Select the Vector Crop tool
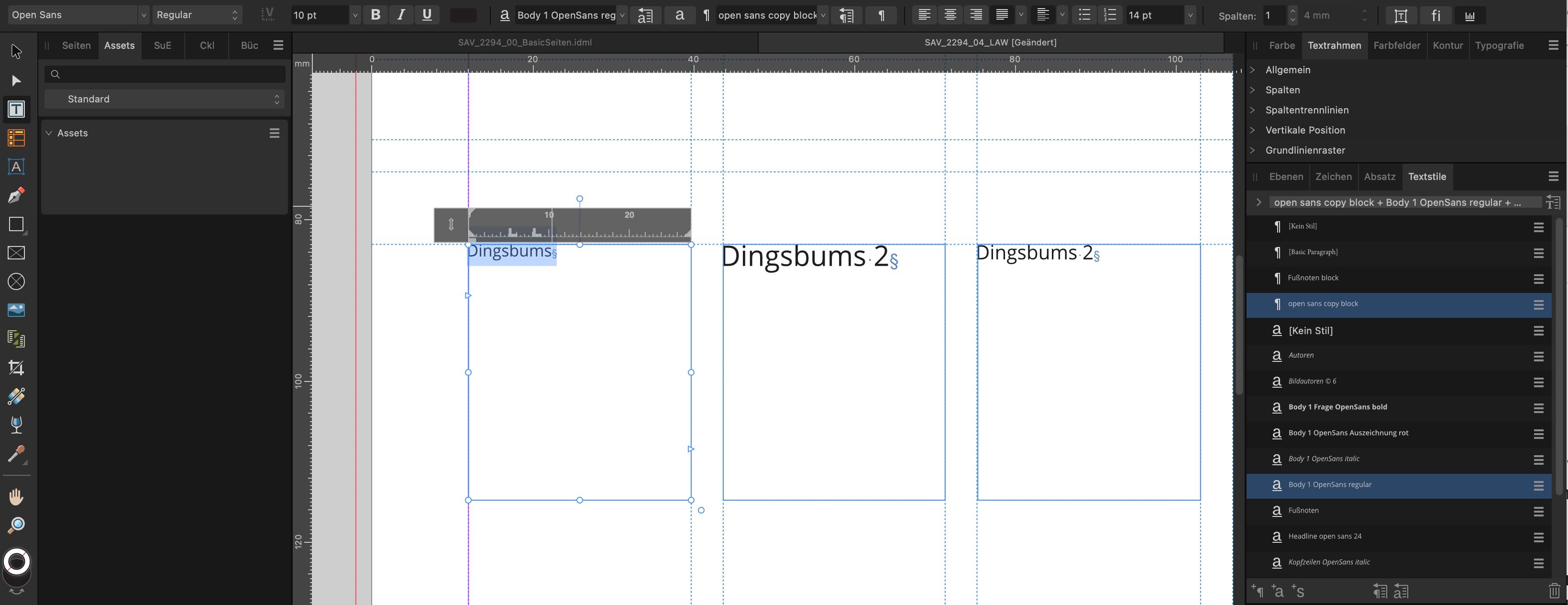Viewport: 1568px width, 605px height. tap(16, 368)
